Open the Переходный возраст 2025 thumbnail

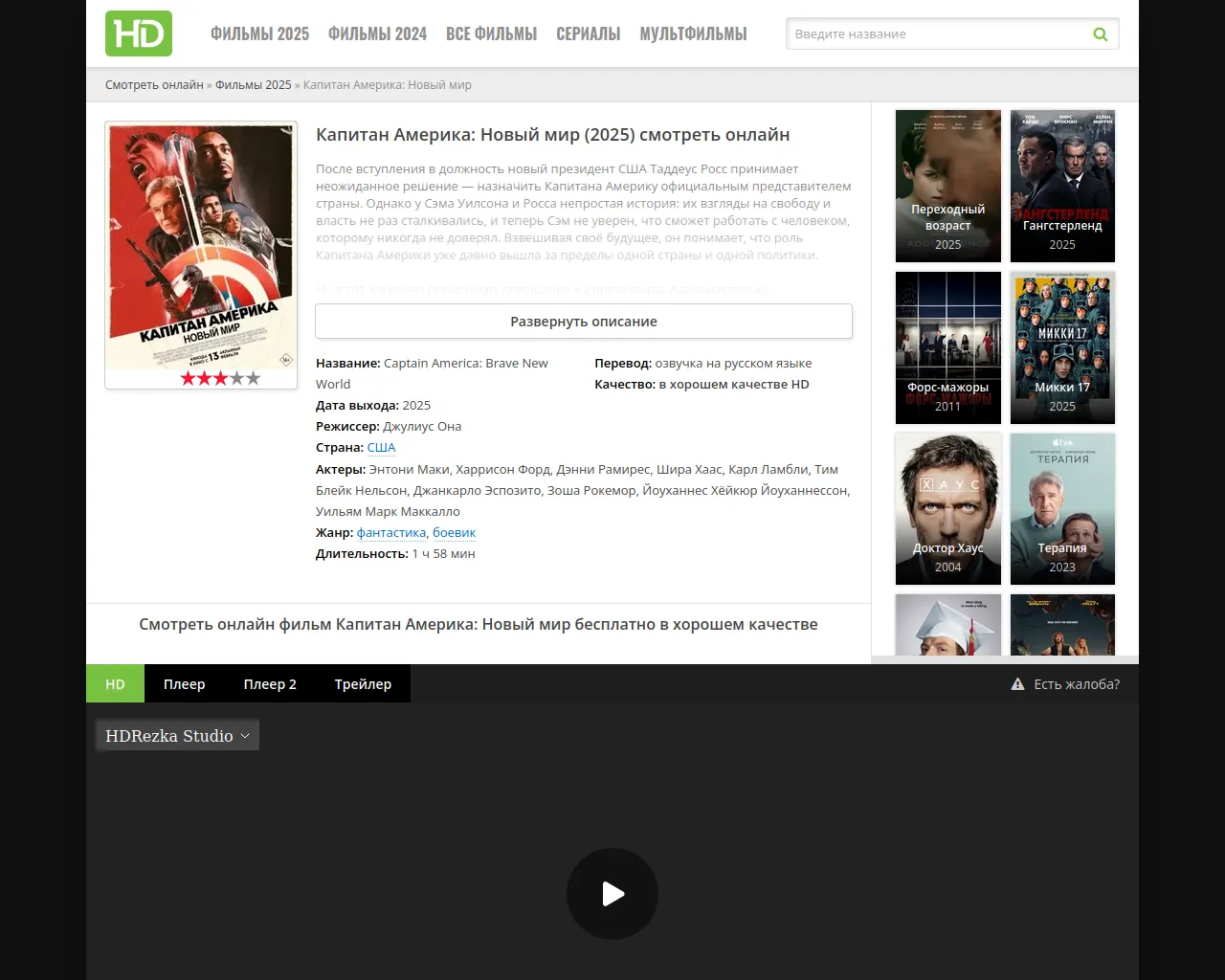click(948, 186)
